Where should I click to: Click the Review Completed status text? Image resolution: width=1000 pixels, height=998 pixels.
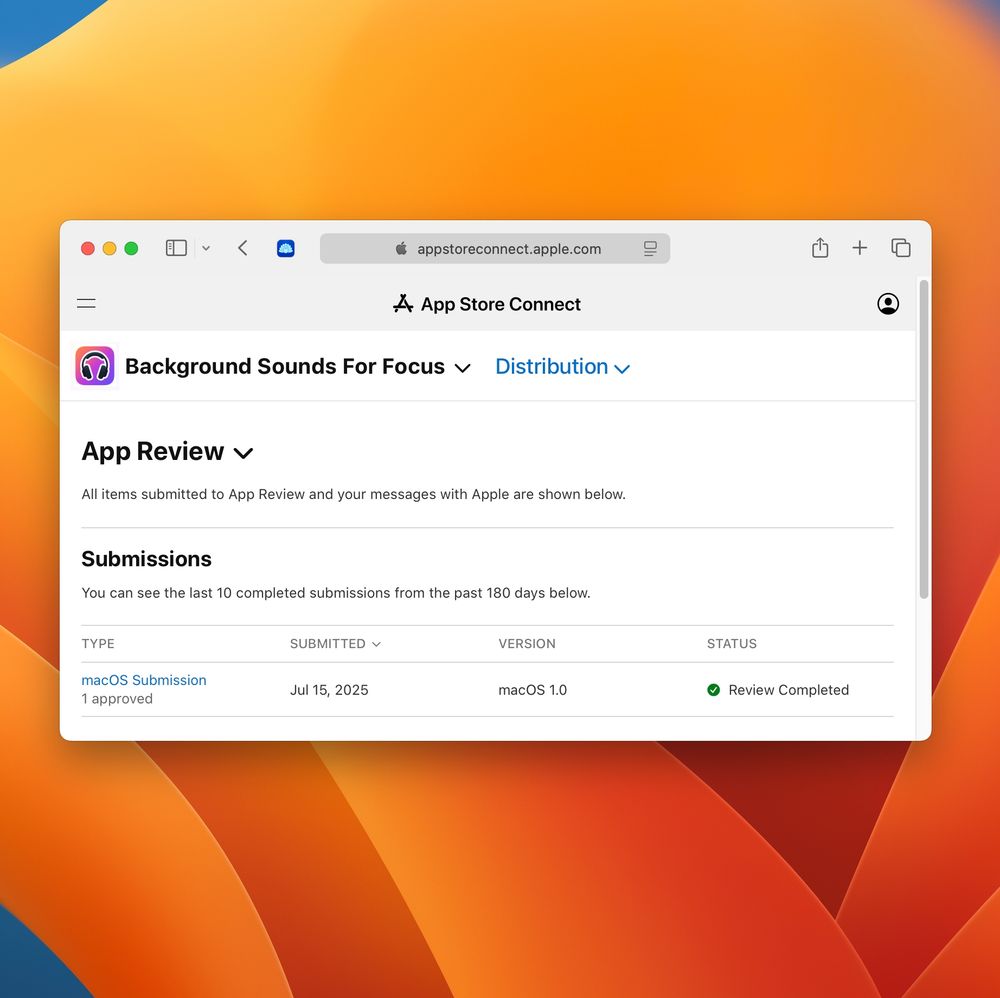[788, 689]
